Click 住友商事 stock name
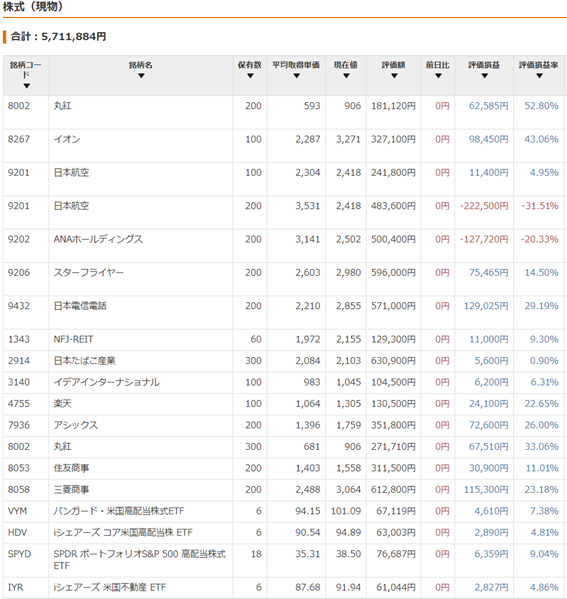The height and width of the screenshot is (599, 567). click(x=71, y=468)
